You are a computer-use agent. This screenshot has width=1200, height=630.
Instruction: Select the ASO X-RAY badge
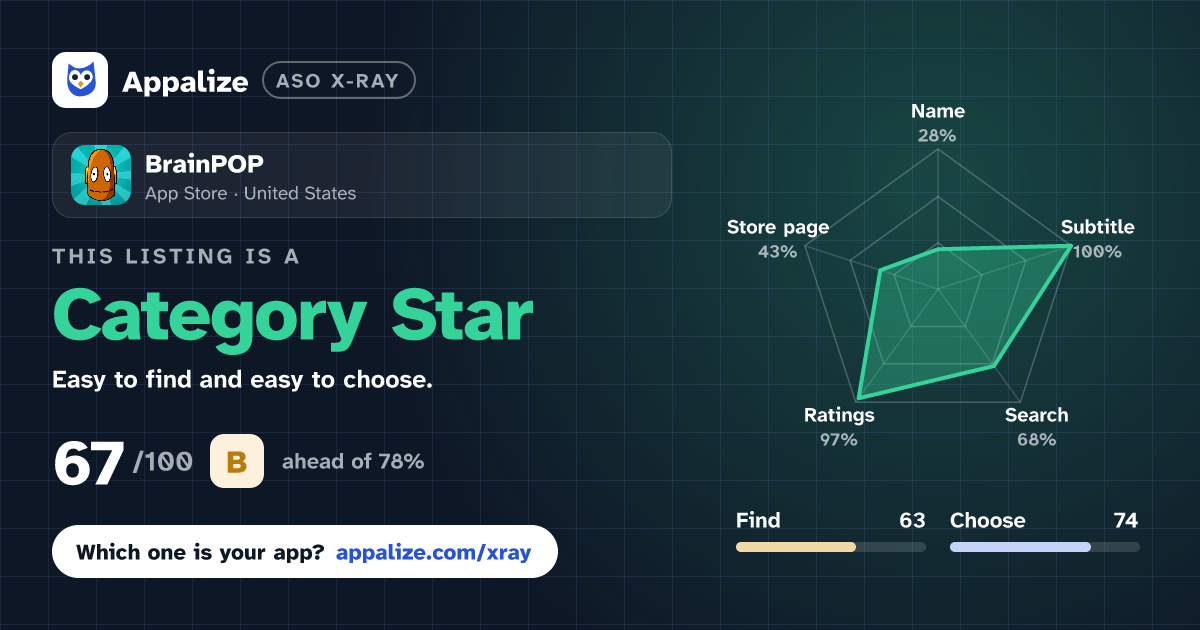(x=338, y=81)
